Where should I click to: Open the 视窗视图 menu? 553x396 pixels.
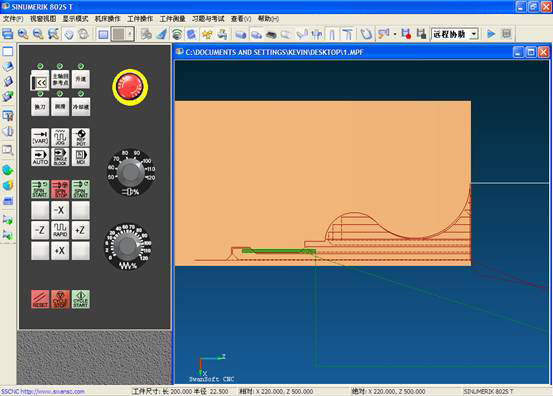tap(43, 19)
